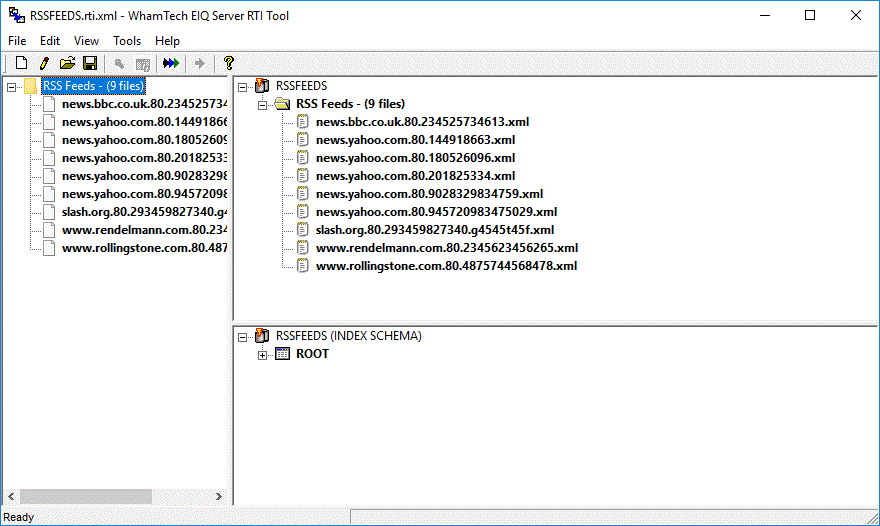The image size is (880, 526).
Task: Open the Edit menu
Action: [49, 40]
